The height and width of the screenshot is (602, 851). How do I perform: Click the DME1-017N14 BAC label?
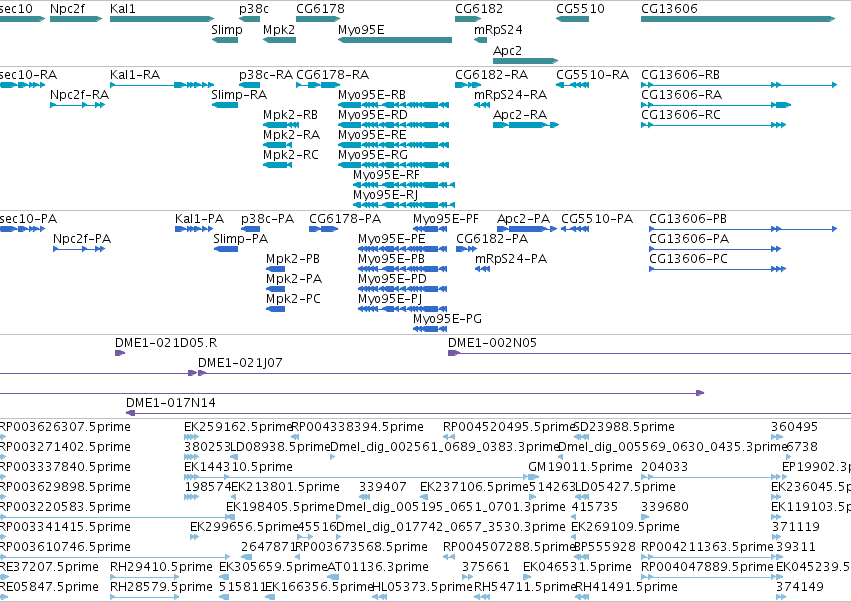(x=171, y=403)
